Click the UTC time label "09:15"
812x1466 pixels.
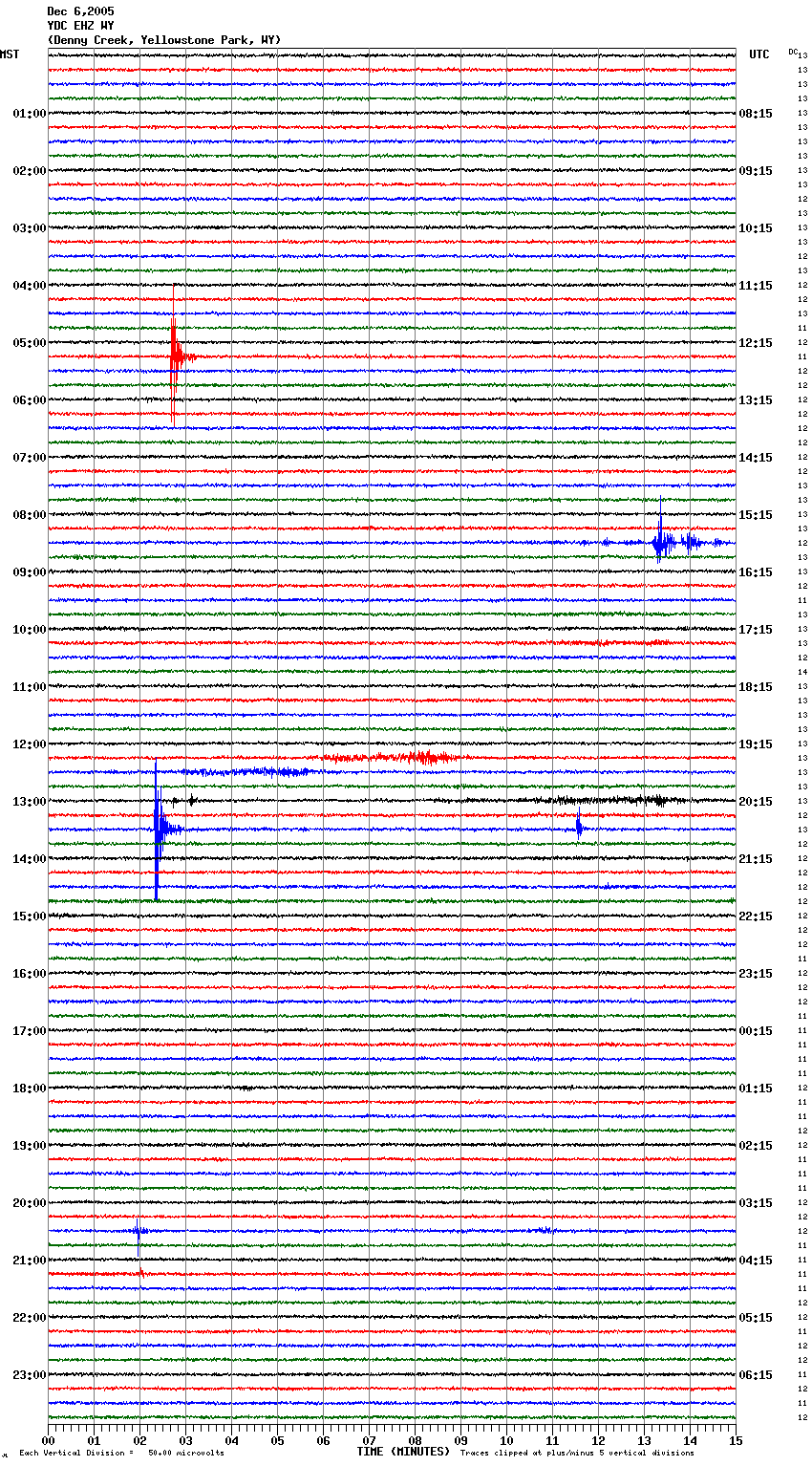[756, 171]
